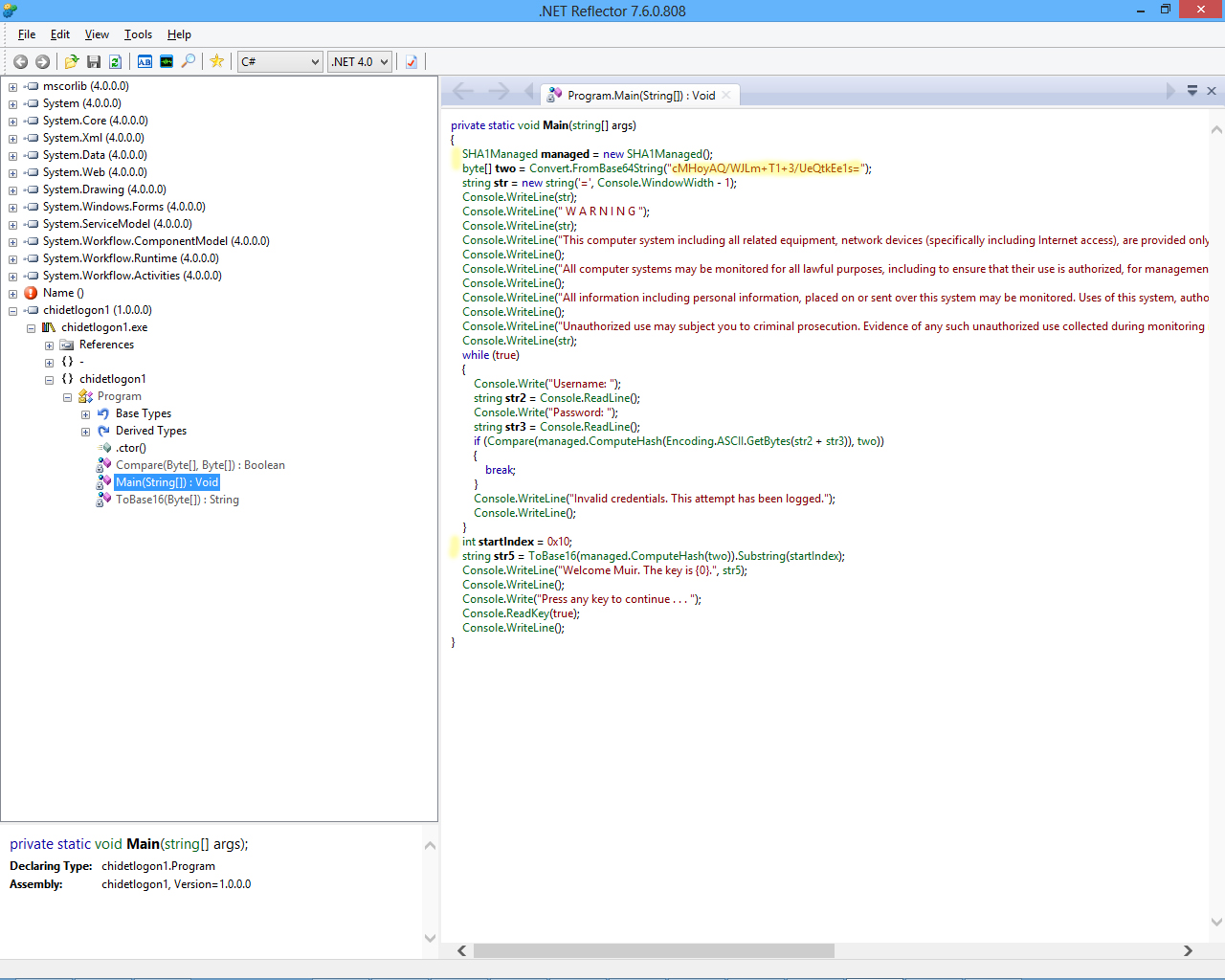Expand the References node
The width and height of the screenshot is (1225, 980).
coord(49,345)
